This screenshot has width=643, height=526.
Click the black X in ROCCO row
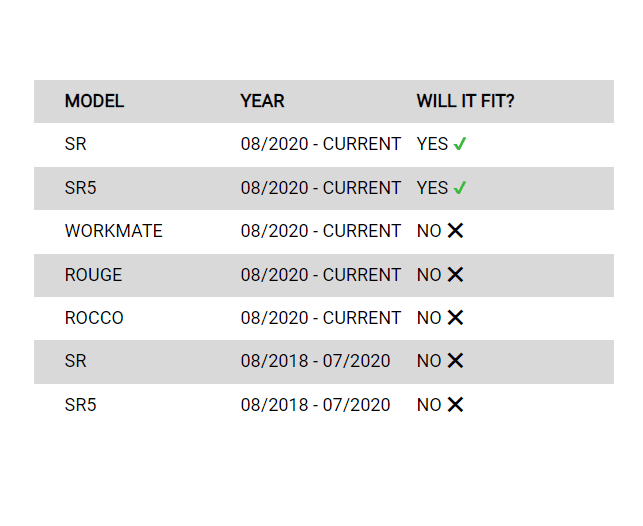click(x=455, y=317)
